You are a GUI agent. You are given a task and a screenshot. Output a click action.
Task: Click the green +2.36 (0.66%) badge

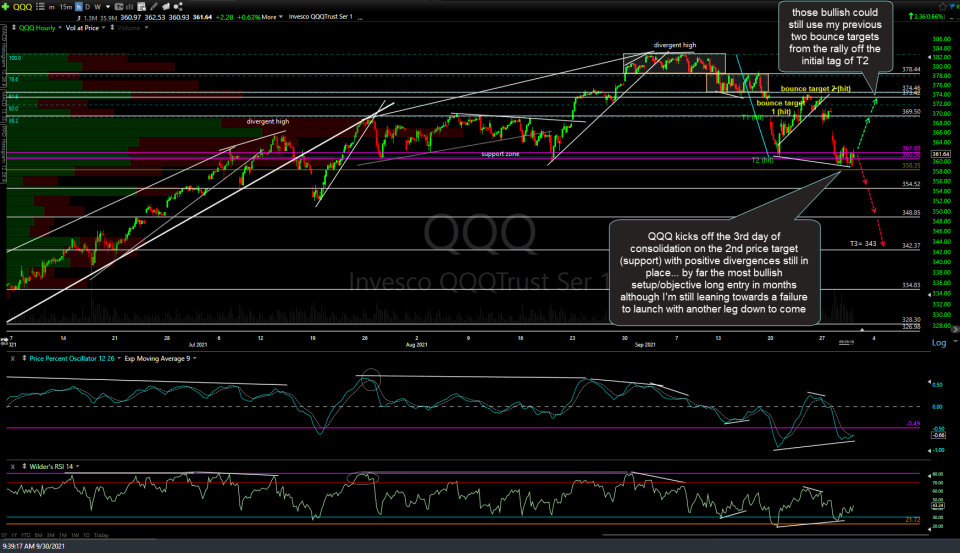927,17
